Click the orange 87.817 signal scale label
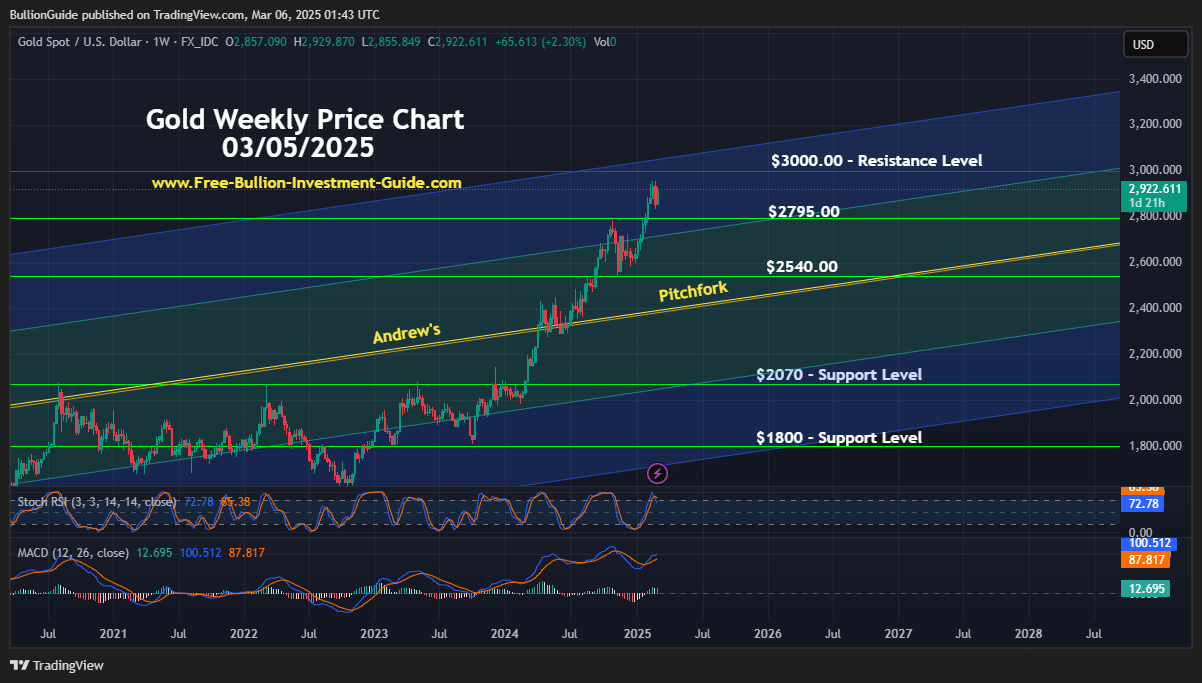 click(x=1148, y=561)
